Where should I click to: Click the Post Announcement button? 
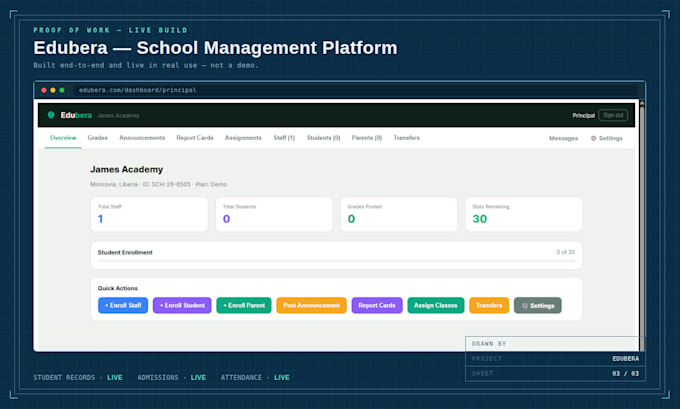[311, 305]
